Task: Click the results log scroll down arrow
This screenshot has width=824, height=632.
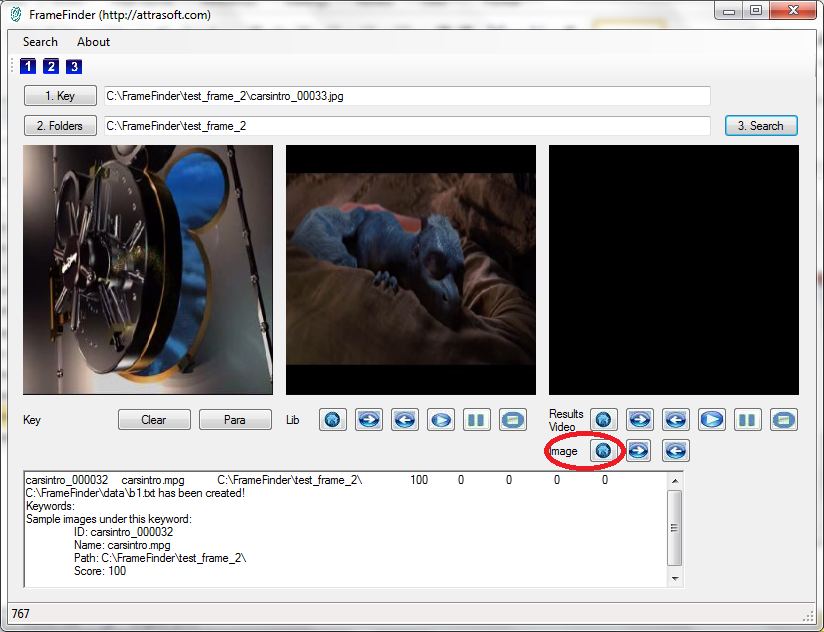Action: click(675, 578)
